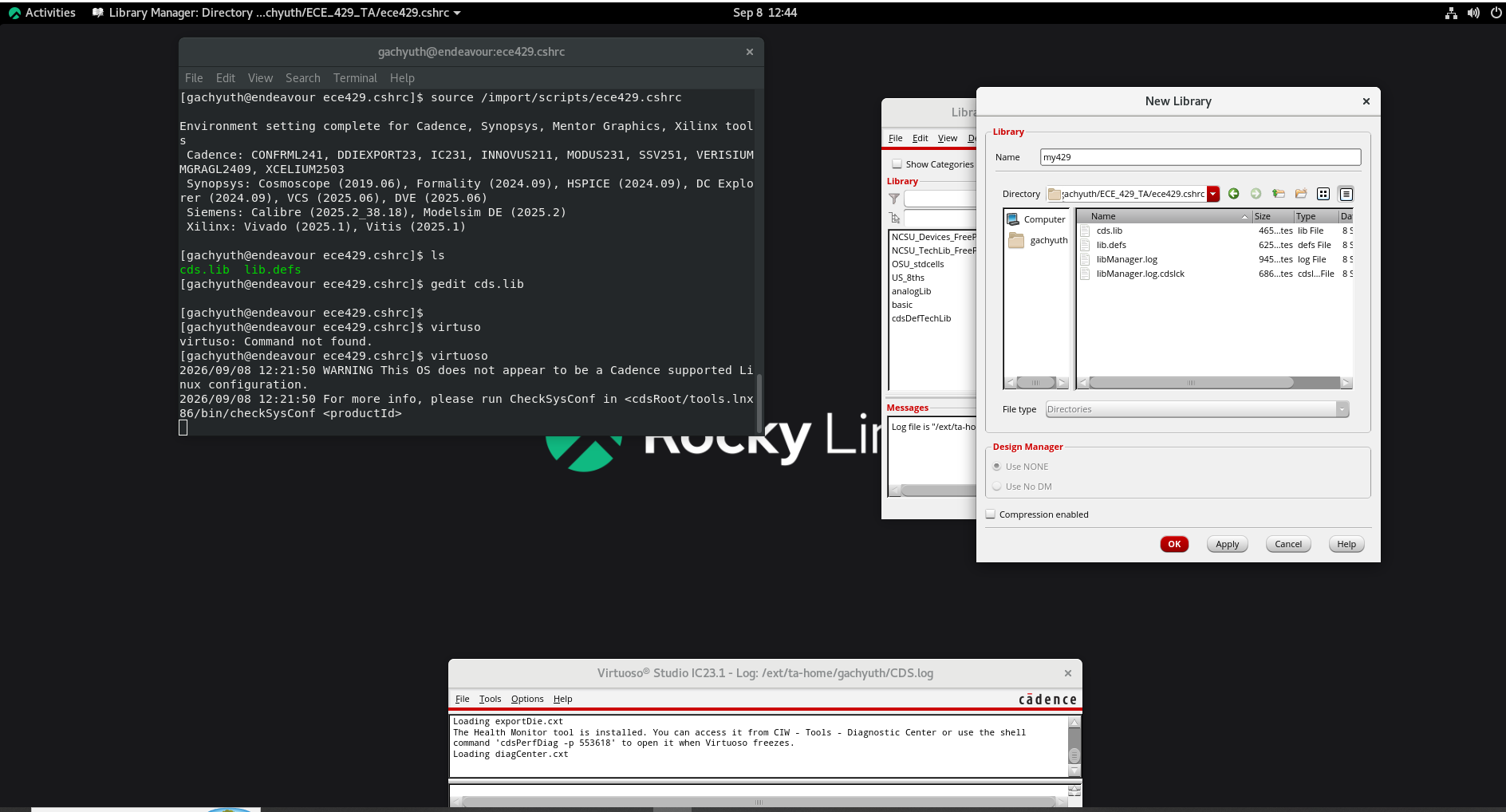Expand the Directory path dropdown

[1212, 194]
